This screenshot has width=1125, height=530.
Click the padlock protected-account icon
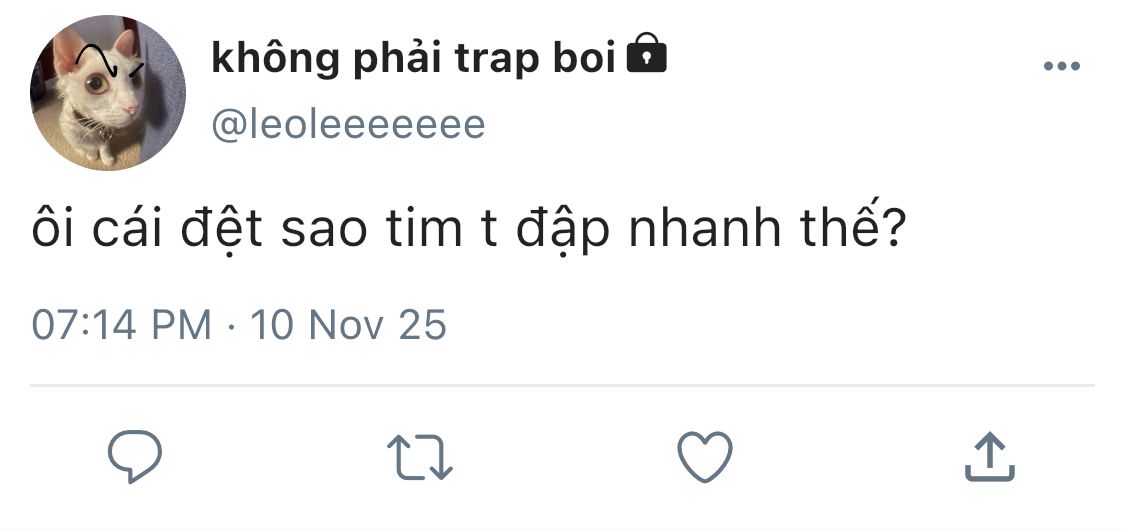tap(646, 53)
